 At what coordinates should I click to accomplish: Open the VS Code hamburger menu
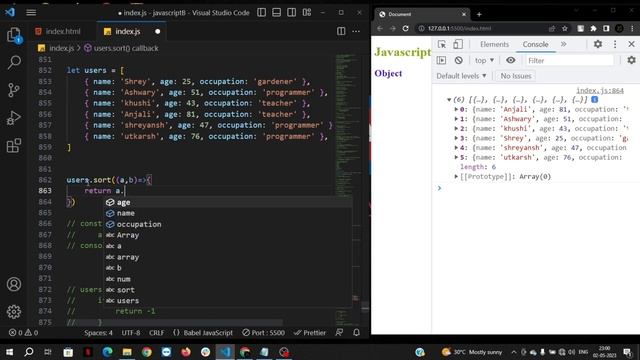pos(31,13)
